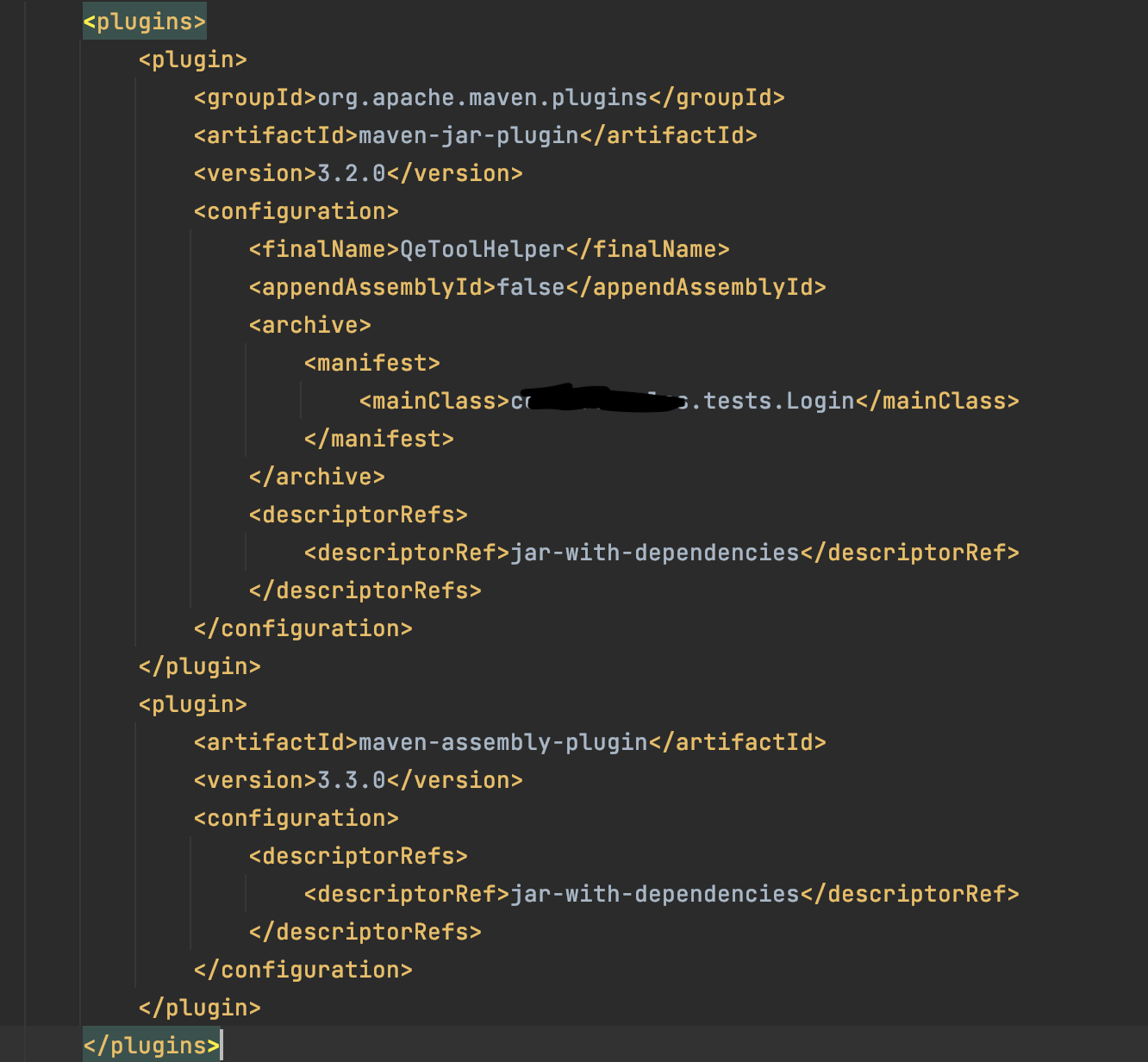1148x1062 pixels.
Task: Click the closing </mainClass> tag
Action: pyautogui.click(x=938, y=401)
